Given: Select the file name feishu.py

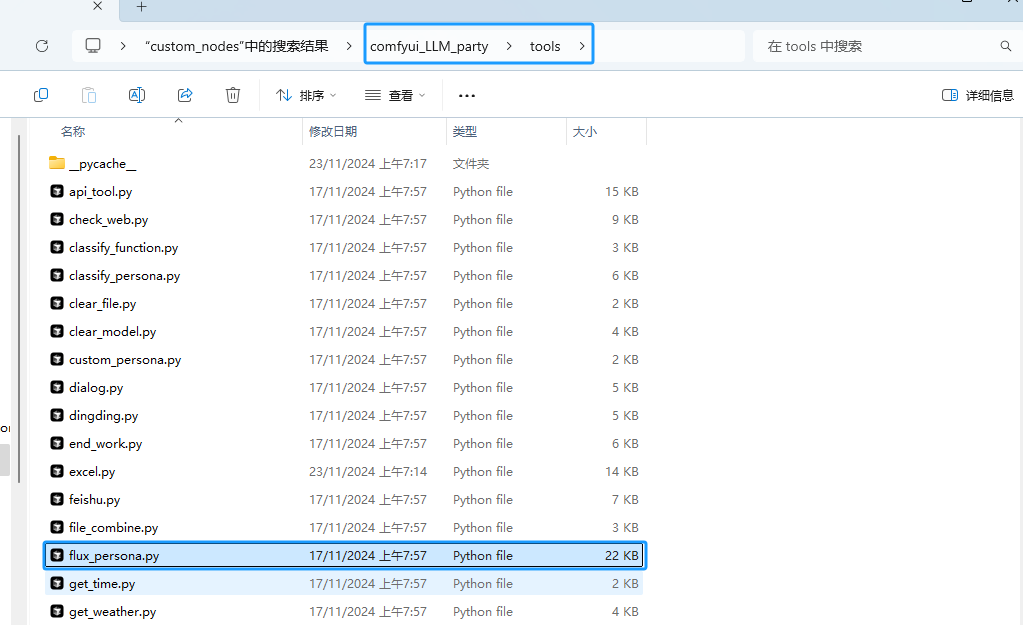Looking at the screenshot, I should point(95,500).
